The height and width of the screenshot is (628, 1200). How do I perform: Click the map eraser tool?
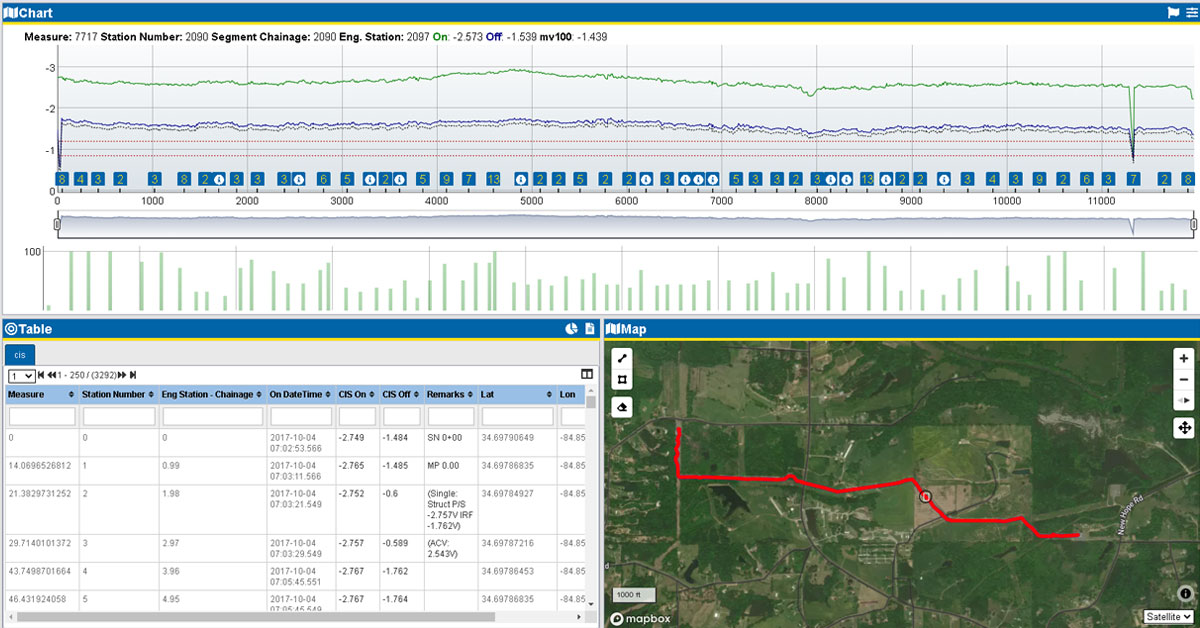click(622, 408)
